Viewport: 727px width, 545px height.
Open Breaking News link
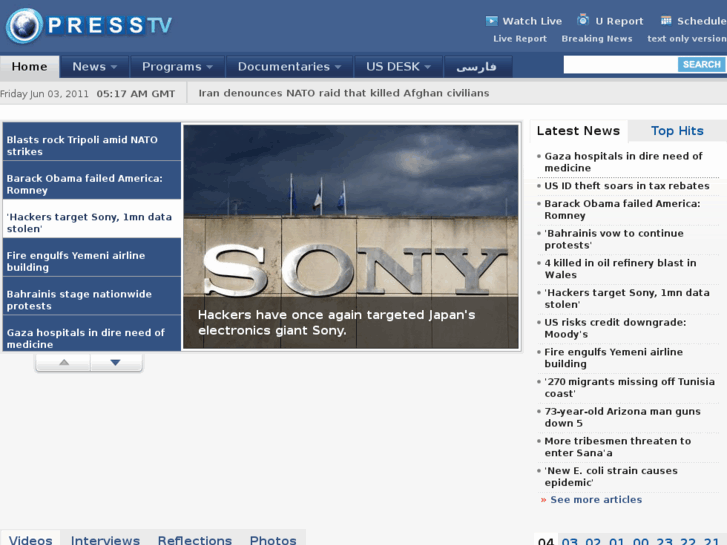pos(597,38)
